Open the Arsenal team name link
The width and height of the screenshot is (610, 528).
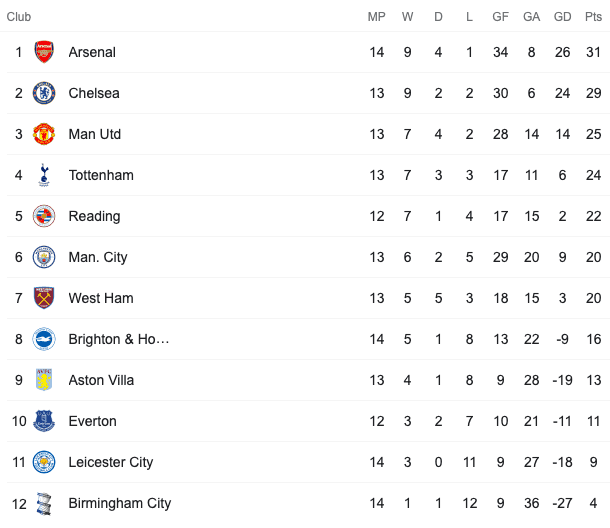click(92, 52)
